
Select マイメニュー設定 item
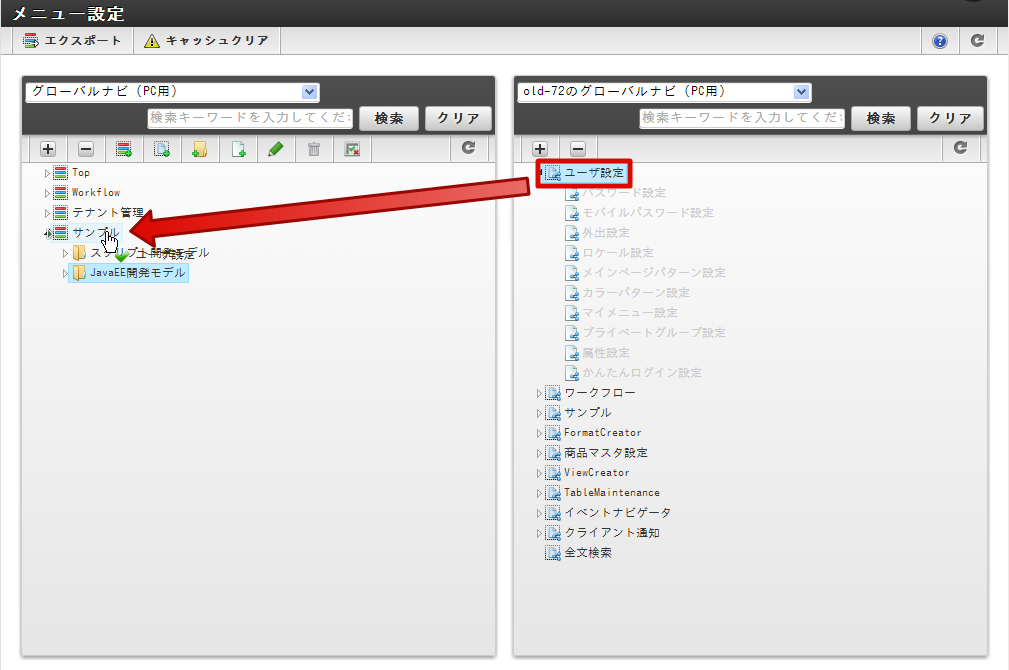[x=630, y=313]
